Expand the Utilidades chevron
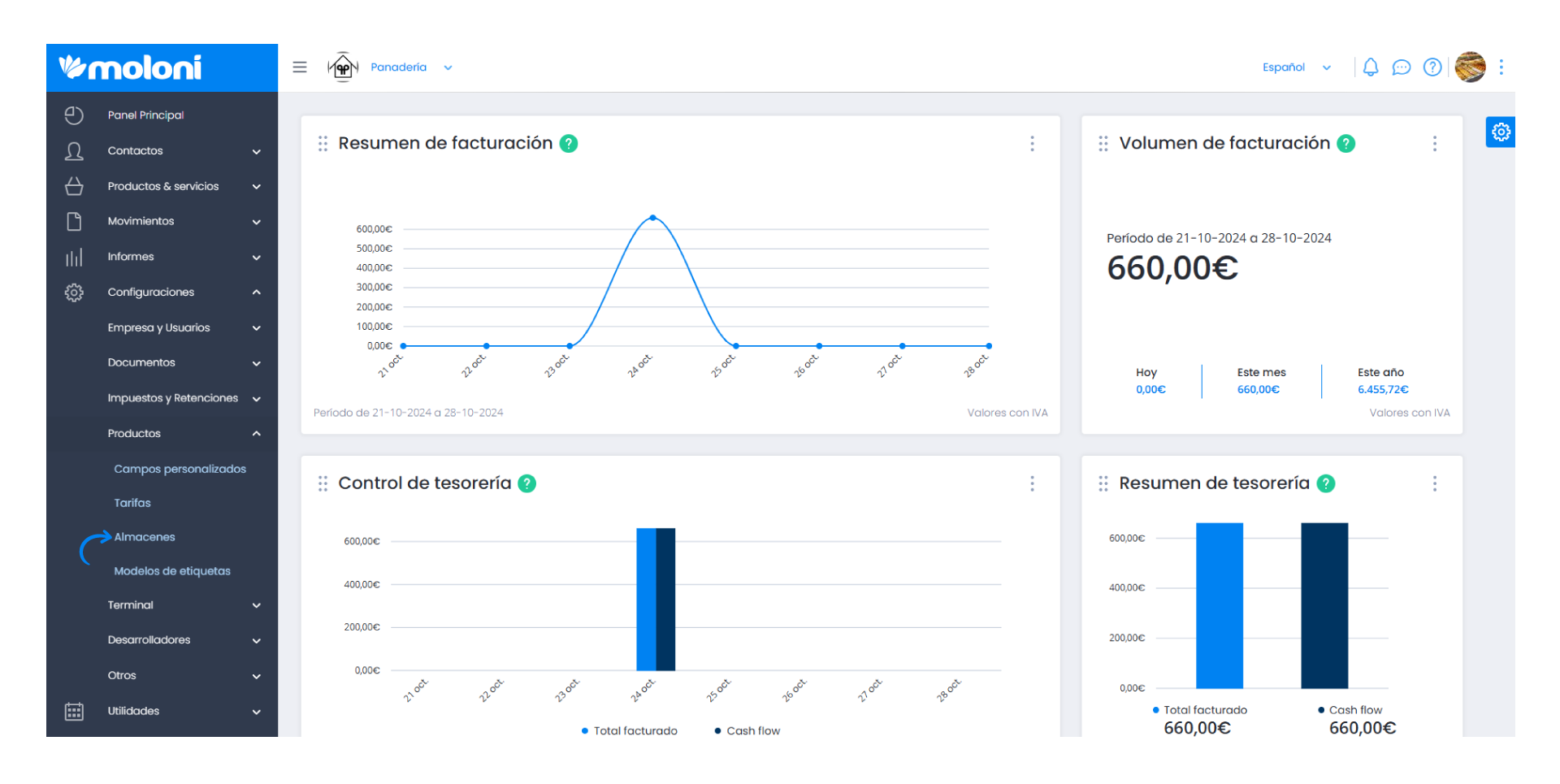1560x784 pixels. (257, 712)
